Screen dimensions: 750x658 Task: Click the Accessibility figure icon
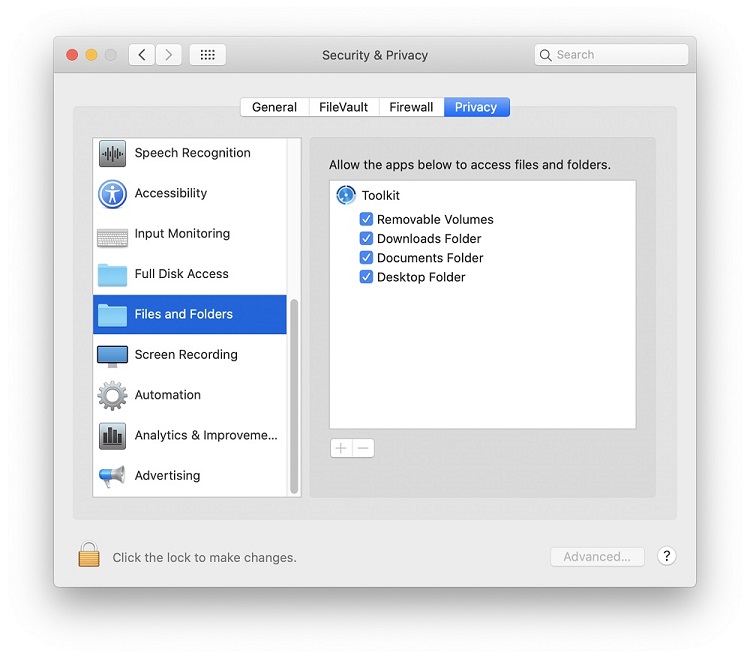coord(112,194)
